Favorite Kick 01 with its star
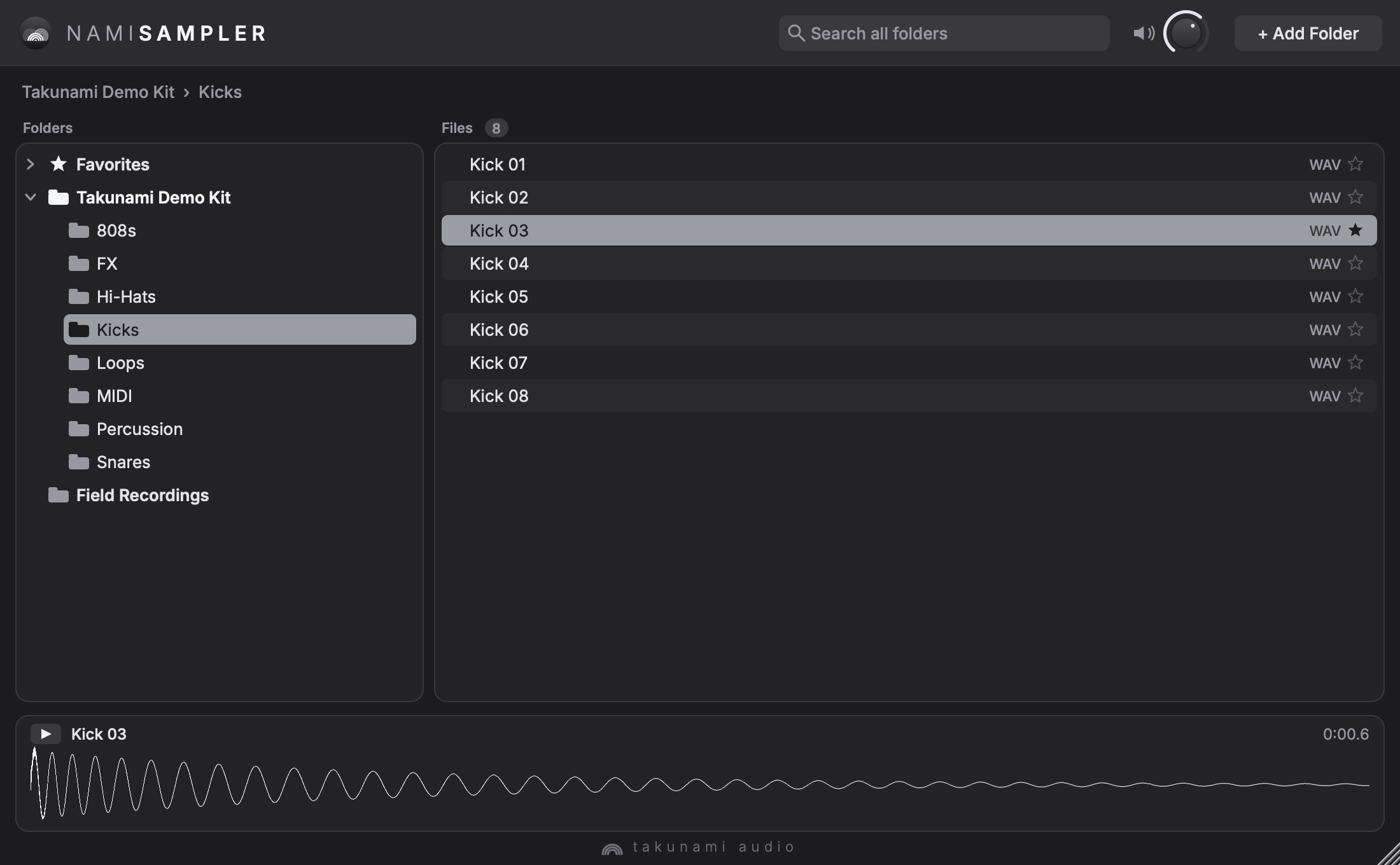 pyautogui.click(x=1355, y=164)
